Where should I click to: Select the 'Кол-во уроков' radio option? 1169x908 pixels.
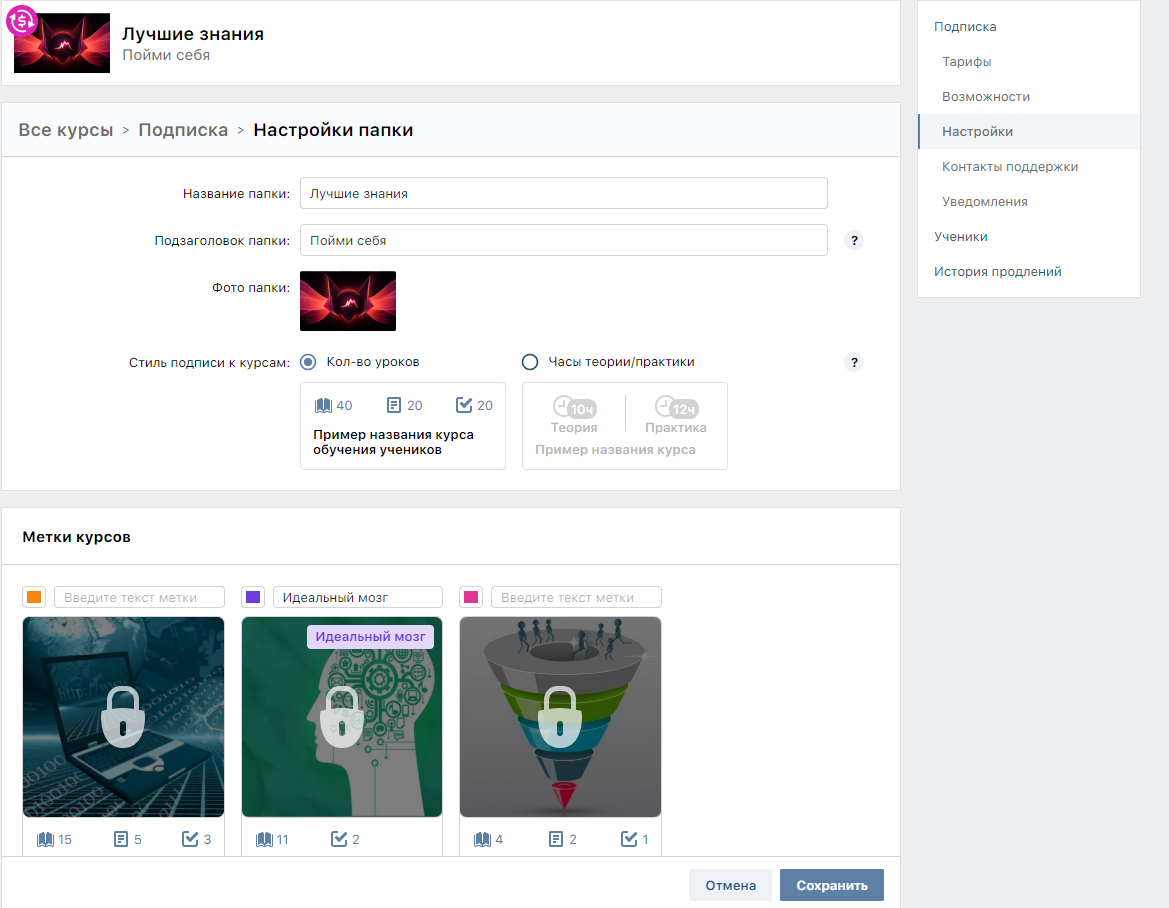click(x=308, y=362)
